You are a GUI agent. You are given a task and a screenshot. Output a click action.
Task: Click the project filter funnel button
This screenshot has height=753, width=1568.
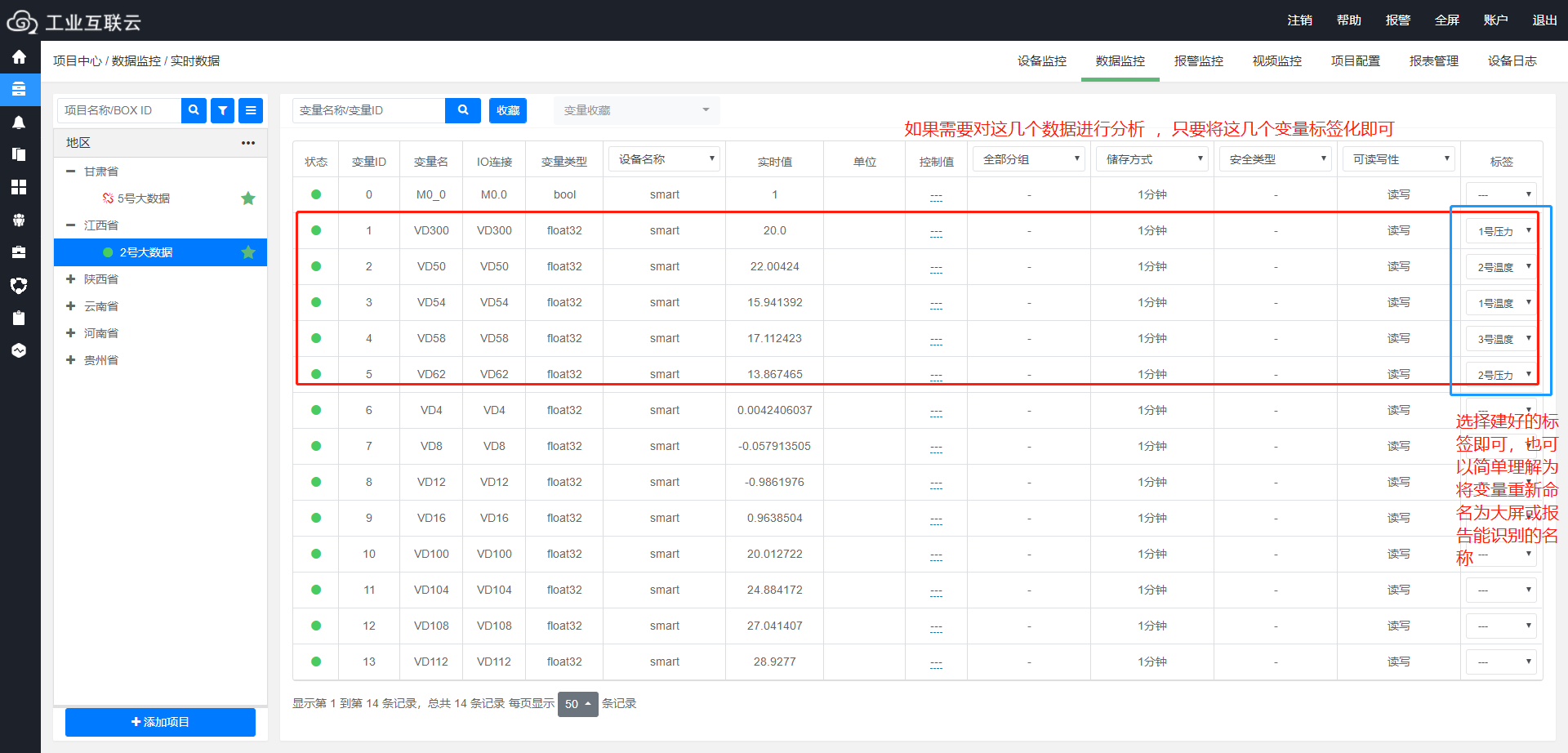(222, 110)
